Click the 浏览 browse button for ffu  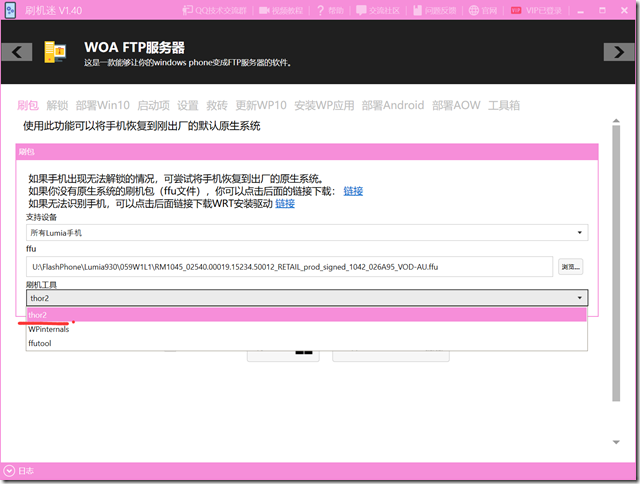[570, 267]
